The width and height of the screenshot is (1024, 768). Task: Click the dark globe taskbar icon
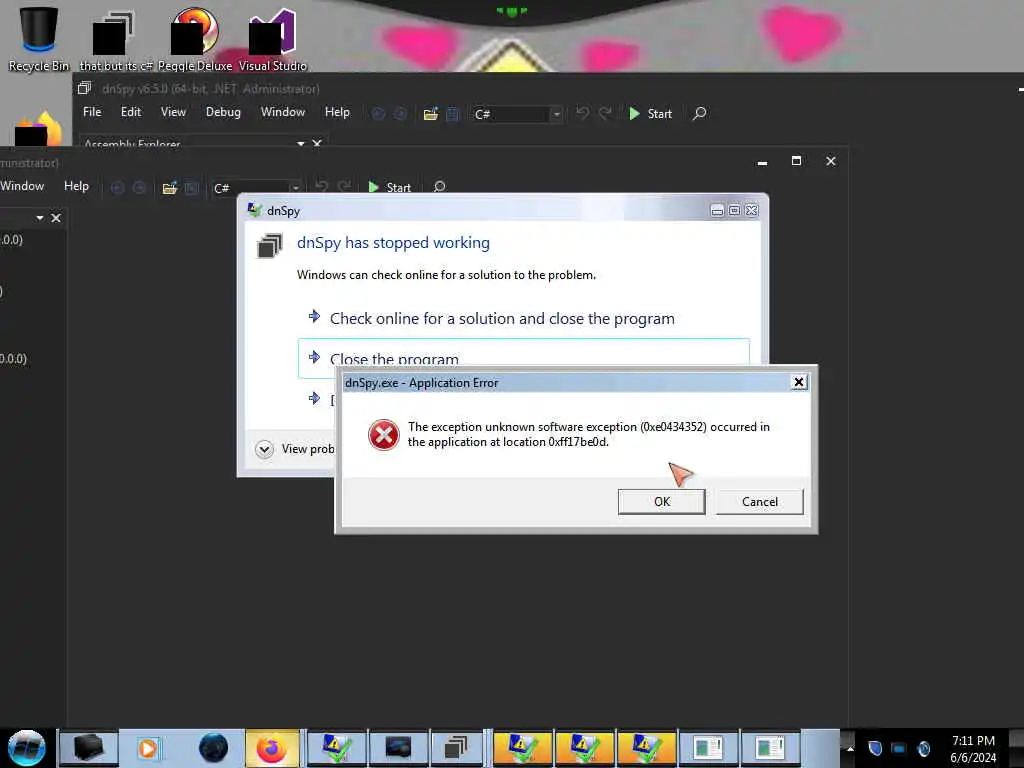[x=213, y=748]
